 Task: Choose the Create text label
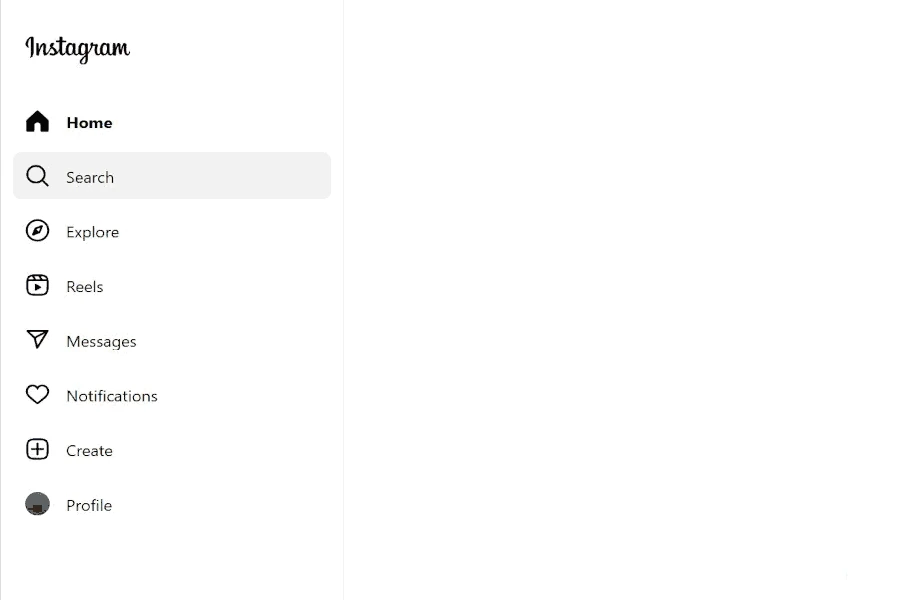coord(89,451)
